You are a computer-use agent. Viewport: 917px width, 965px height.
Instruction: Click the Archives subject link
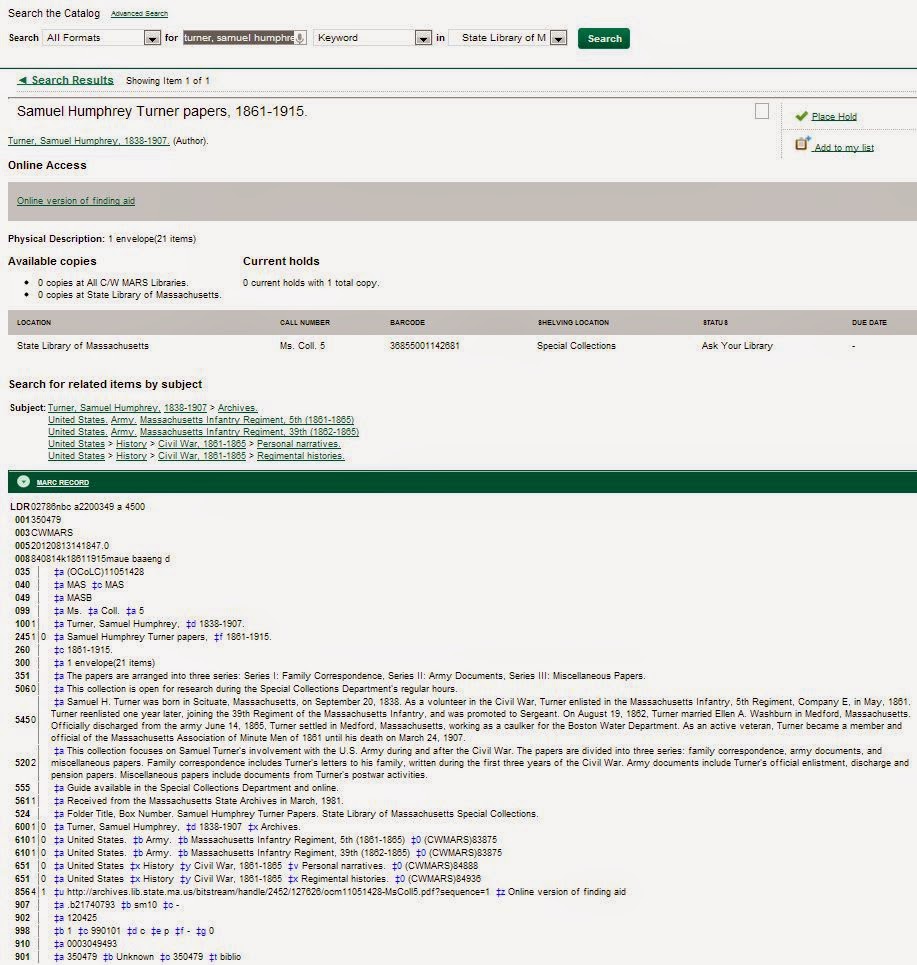pos(238,407)
